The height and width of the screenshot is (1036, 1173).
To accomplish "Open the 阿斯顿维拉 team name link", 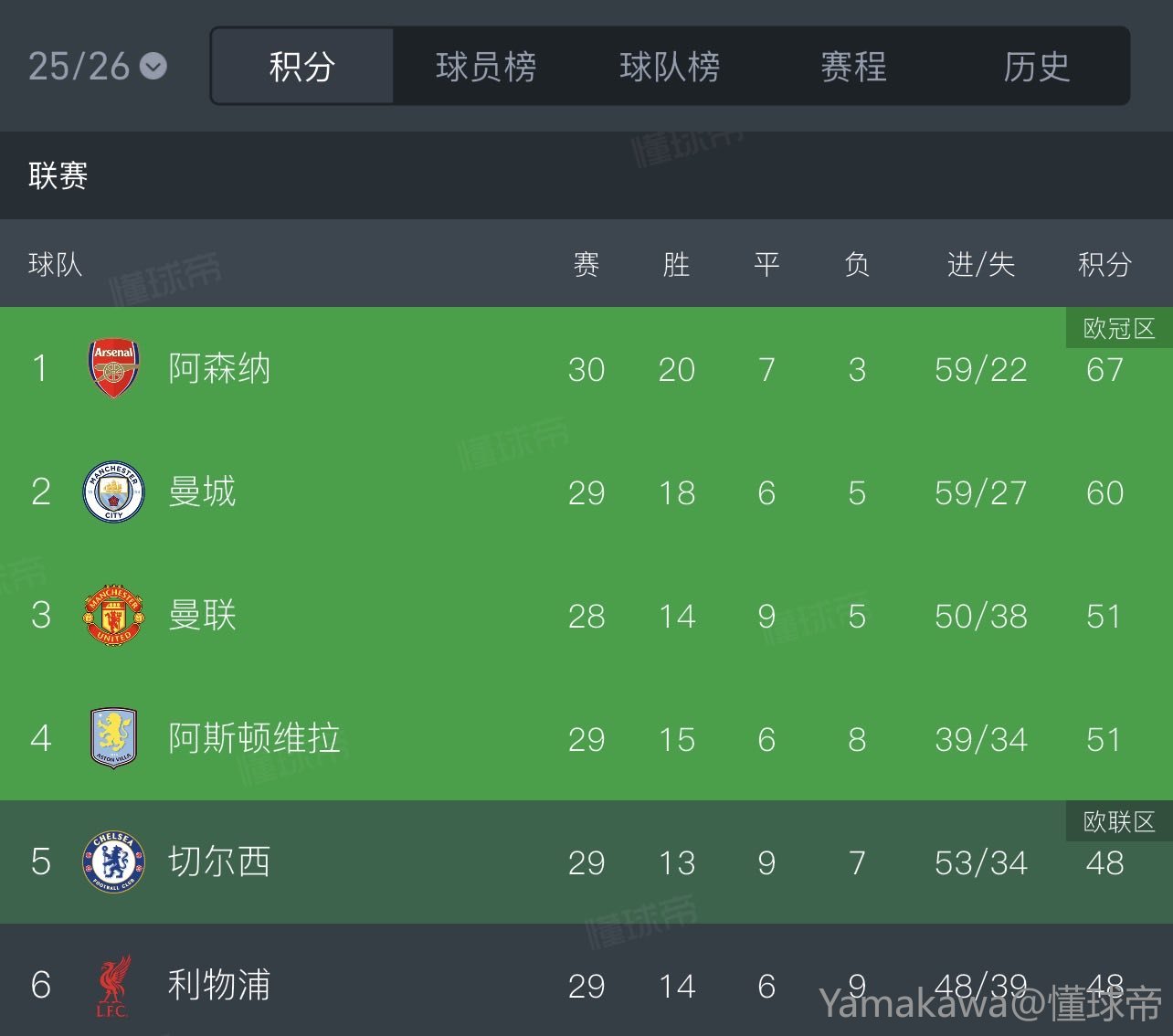I will [x=254, y=738].
